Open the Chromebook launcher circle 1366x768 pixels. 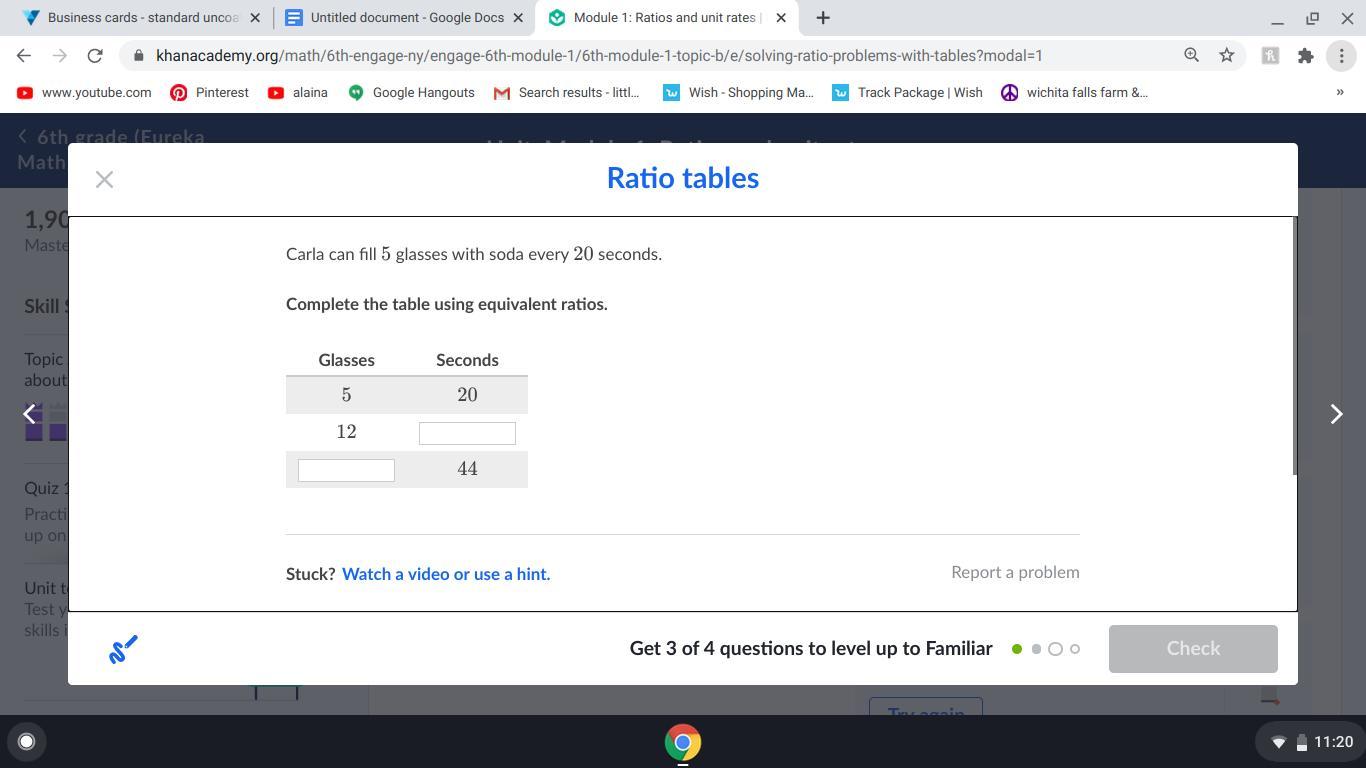pos(27,742)
